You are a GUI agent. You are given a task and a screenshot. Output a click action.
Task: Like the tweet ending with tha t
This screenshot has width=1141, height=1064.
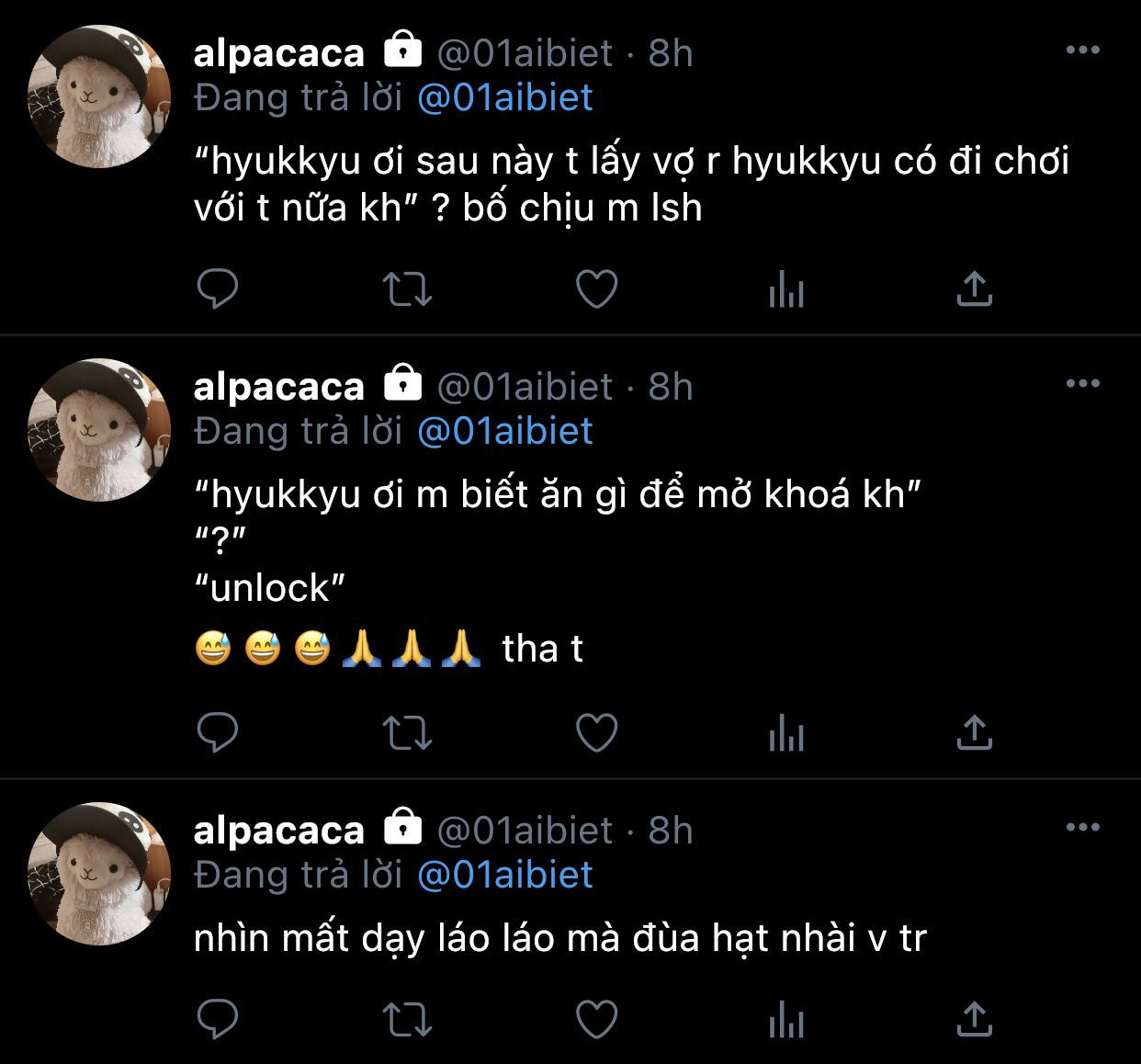(x=596, y=733)
